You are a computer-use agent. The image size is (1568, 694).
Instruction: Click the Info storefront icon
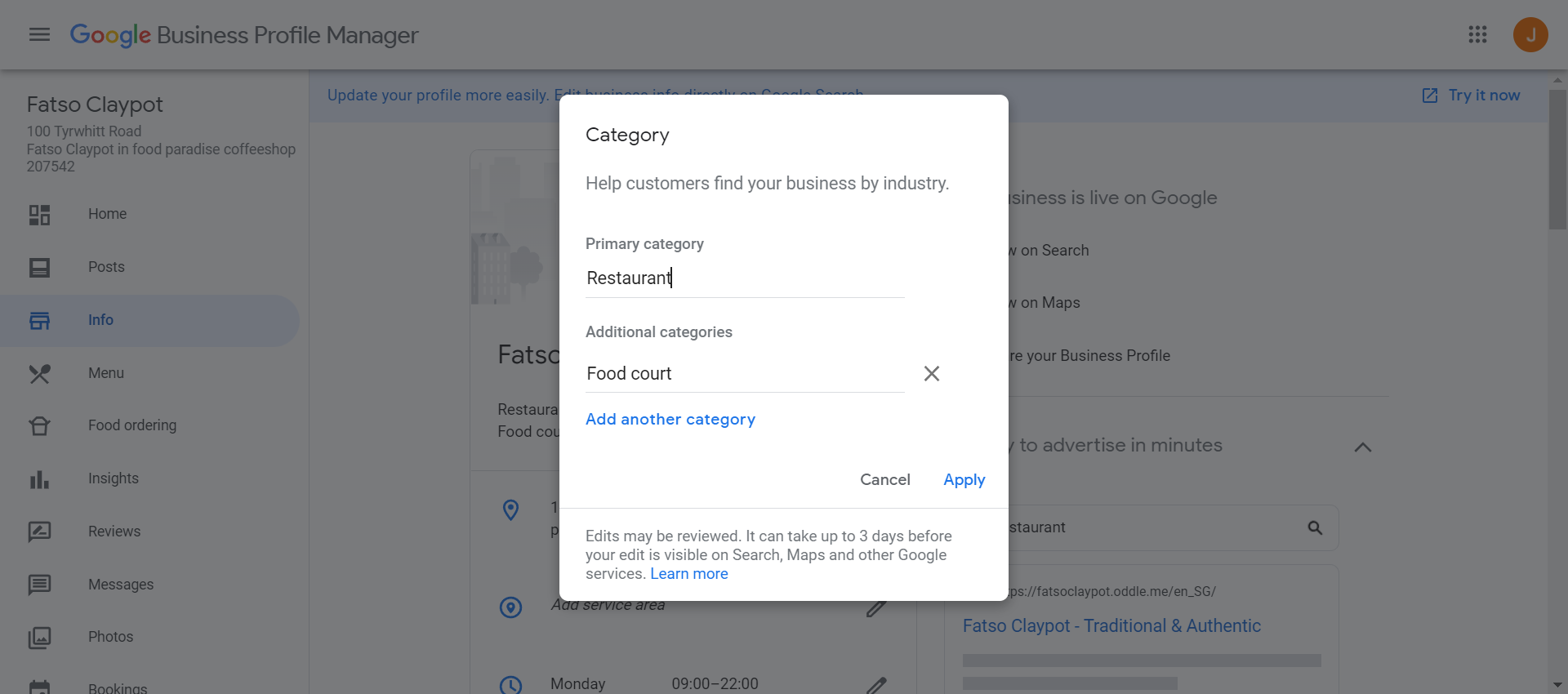[x=39, y=320]
